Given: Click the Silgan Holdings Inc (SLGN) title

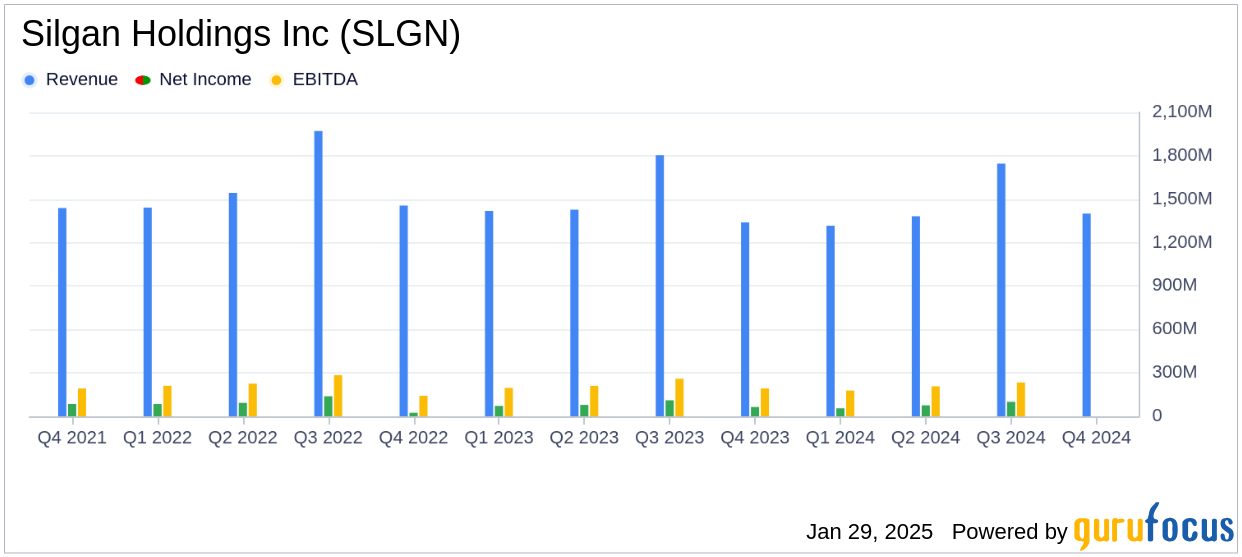Looking at the screenshot, I should pos(241,34).
